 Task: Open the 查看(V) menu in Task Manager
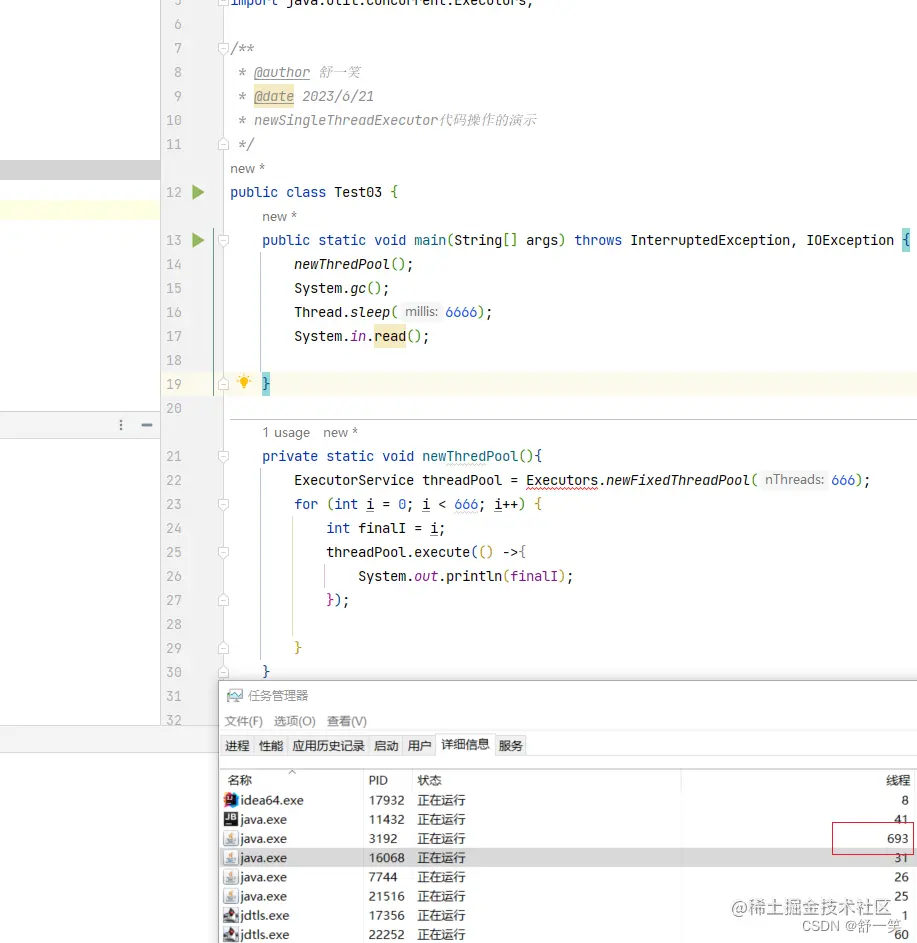pyautogui.click(x=347, y=721)
